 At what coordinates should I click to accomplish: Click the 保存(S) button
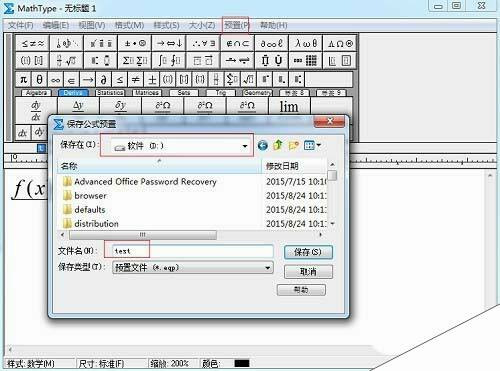[x=308, y=252]
